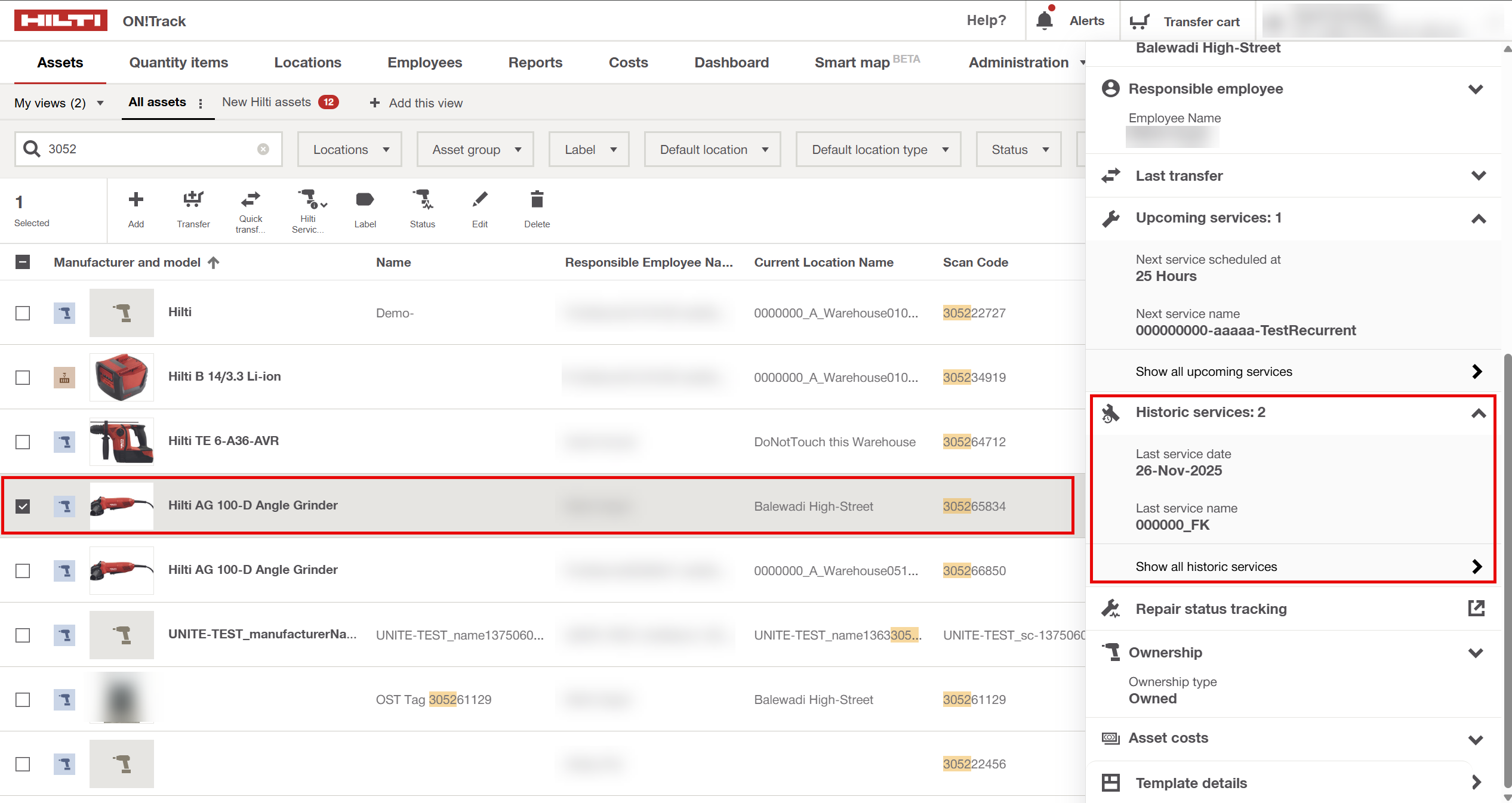Uncheck the selected AG 100-D Angle Grinder row
The image size is (1512, 803).
[x=23, y=506]
